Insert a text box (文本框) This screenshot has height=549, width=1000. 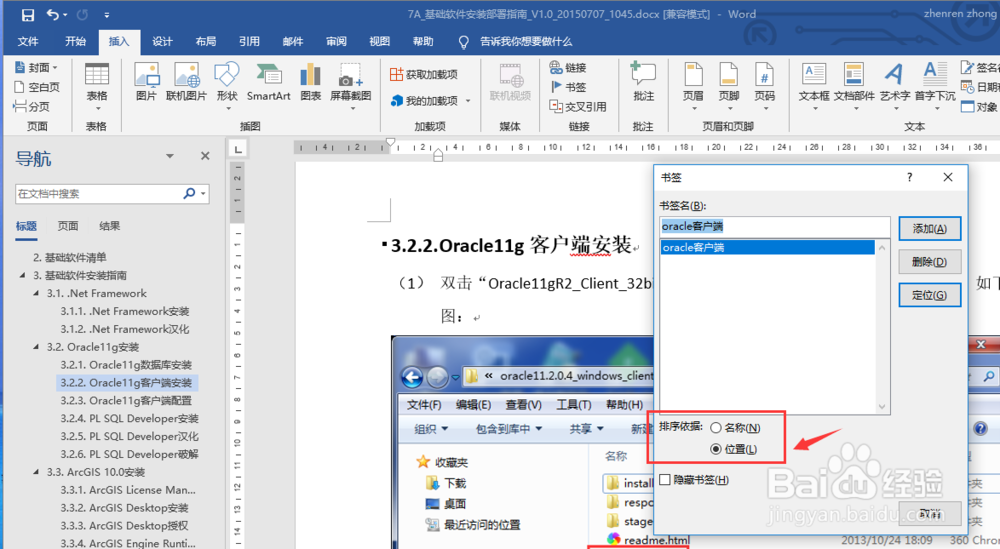click(814, 85)
